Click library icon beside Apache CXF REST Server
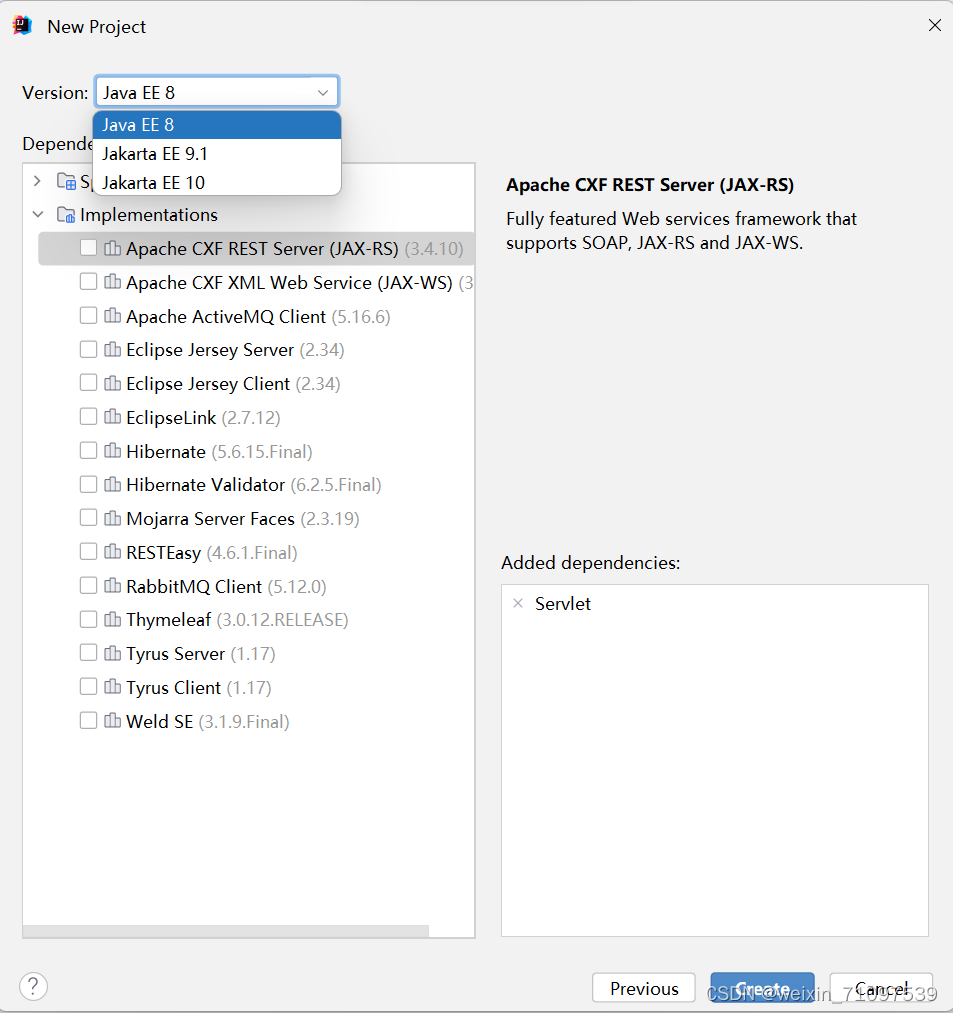Viewport: 953px width, 1013px height. point(112,248)
